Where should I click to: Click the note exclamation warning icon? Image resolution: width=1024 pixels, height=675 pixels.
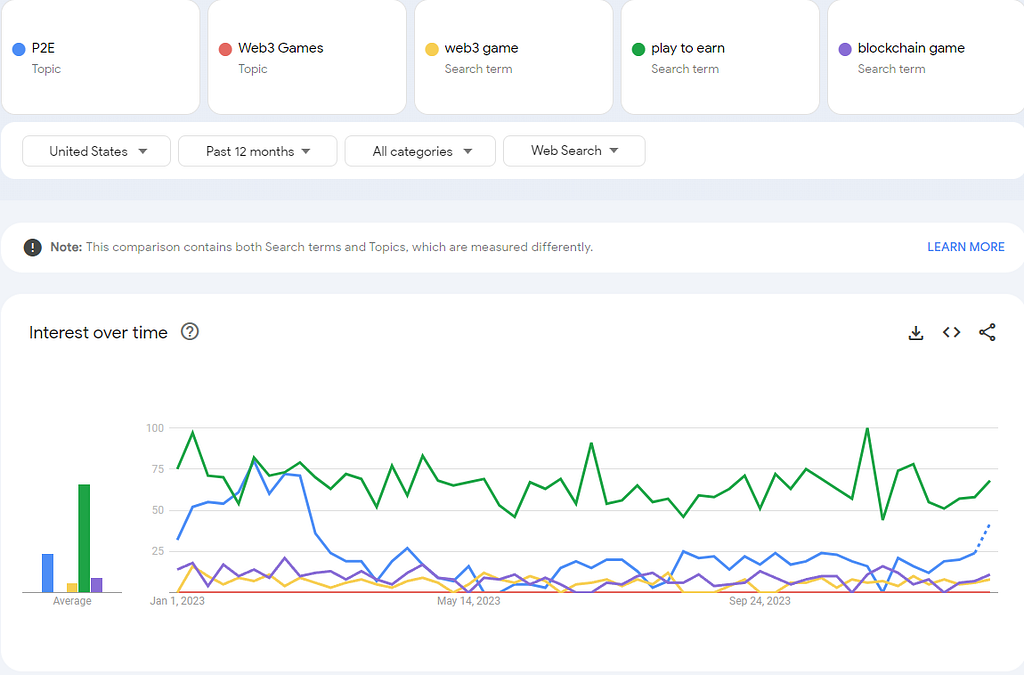(33, 247)
